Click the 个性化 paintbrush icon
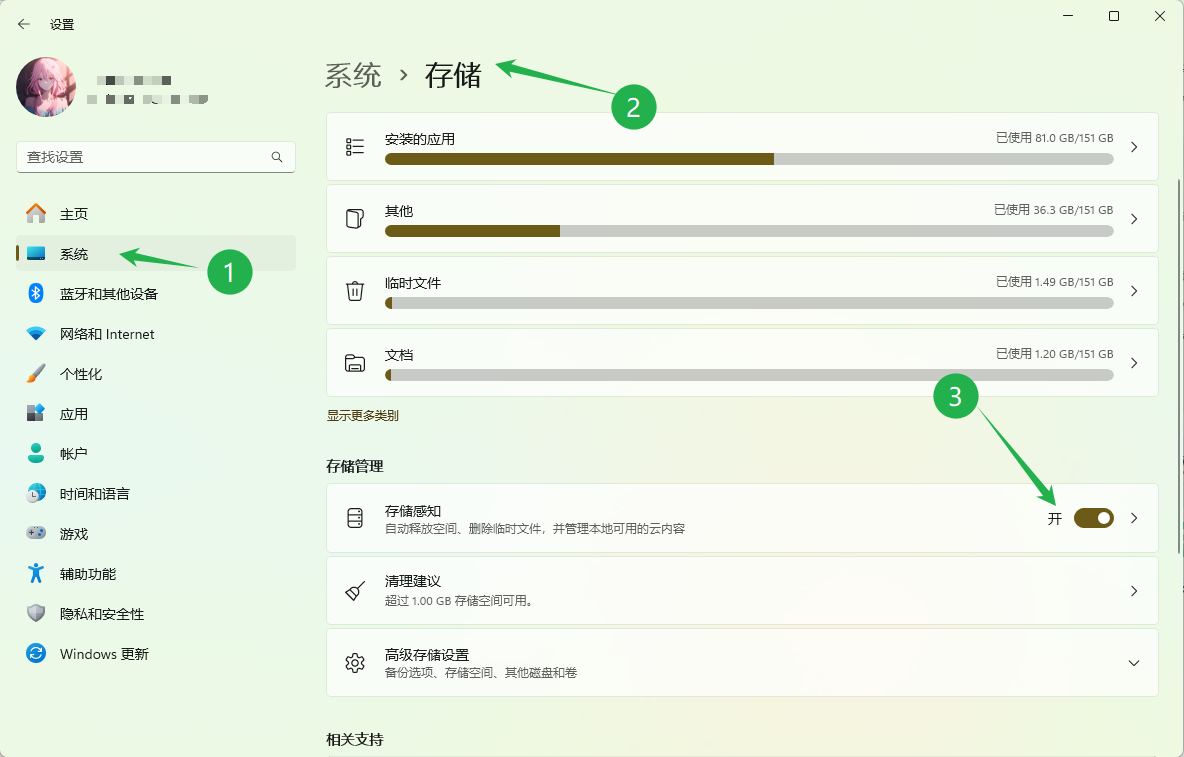The width and height of the screenshot is (1184, 757). [x=35, y=374]
